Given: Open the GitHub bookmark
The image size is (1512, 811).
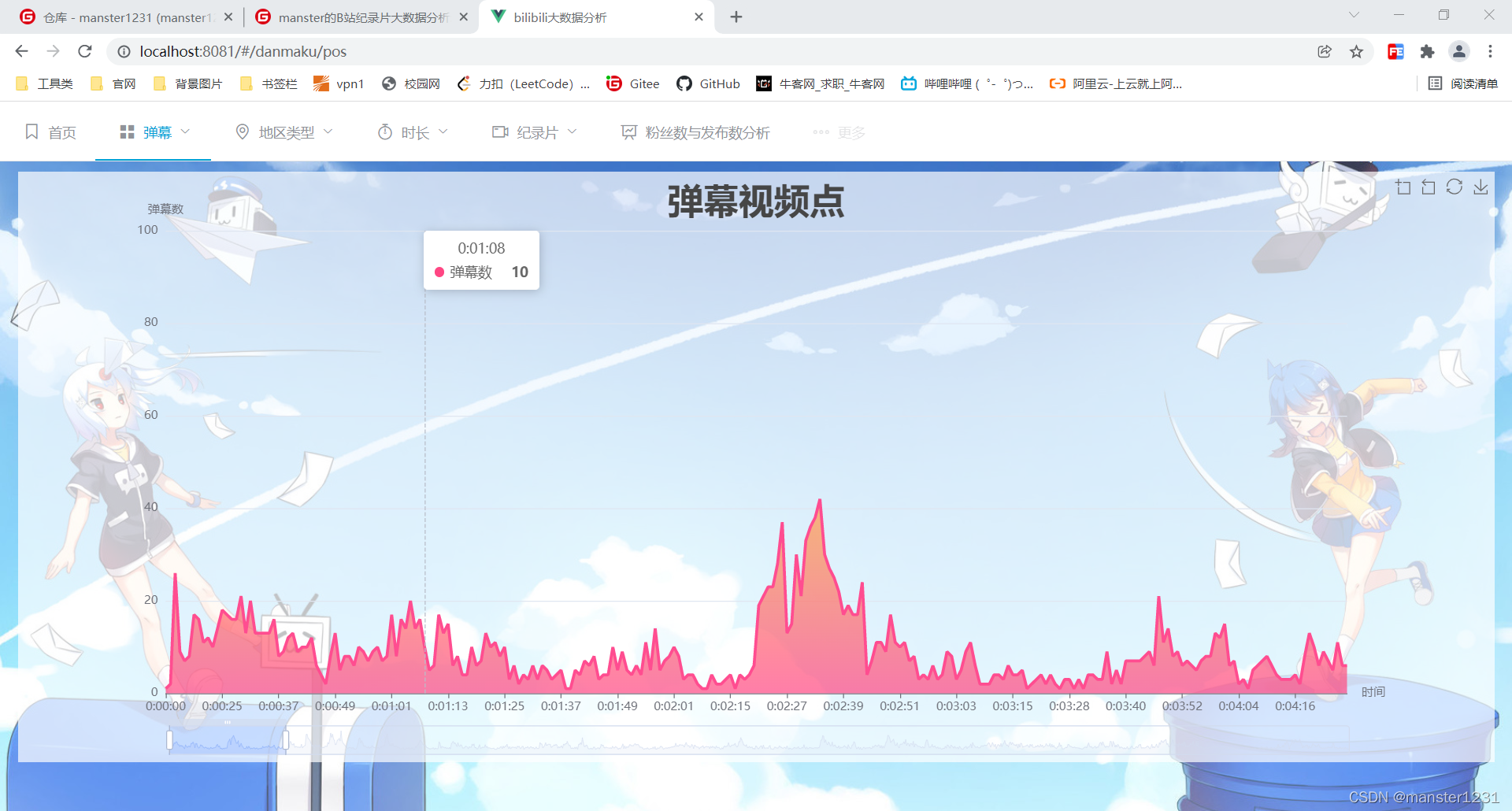Looking at the screenshot, I should point(708,83).
